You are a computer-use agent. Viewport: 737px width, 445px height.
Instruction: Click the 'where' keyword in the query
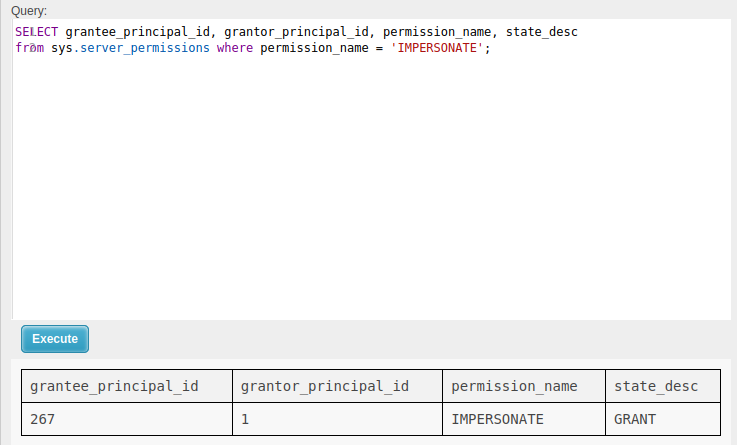pyautogui.click(x=235, y=48)
